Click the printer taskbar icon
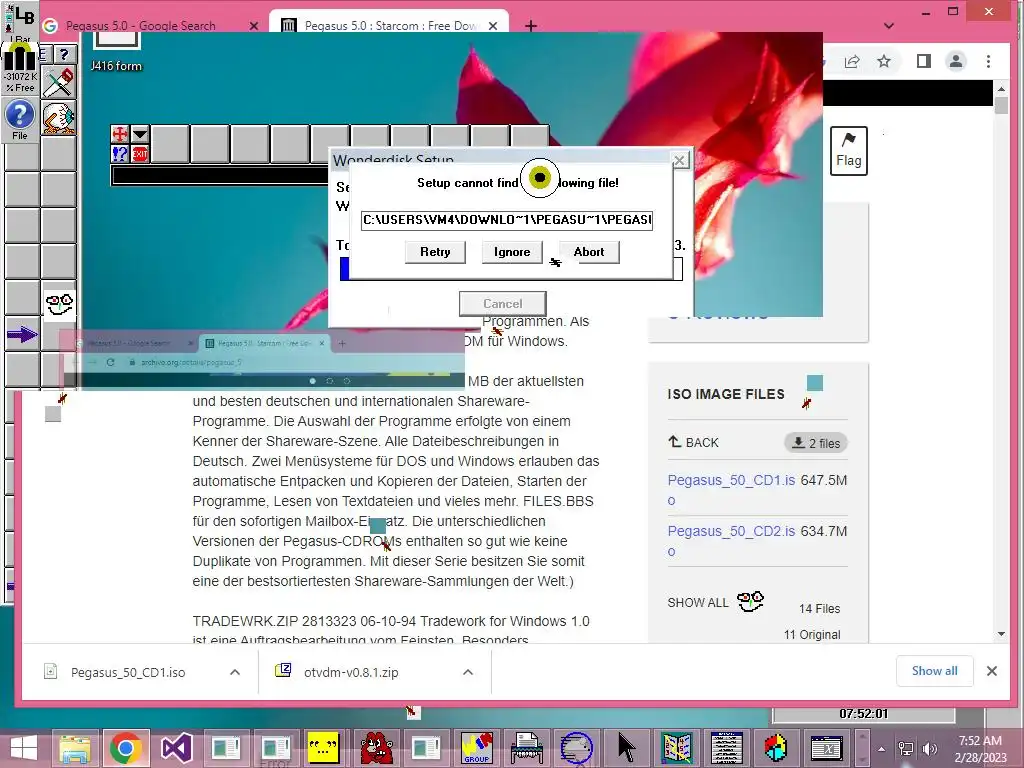The height and width of the screenshot is (768, 1024). click(x=526, y=748)
